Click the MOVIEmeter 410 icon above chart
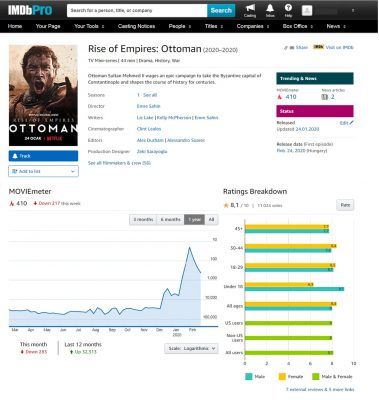379x400 pixels. pyautogui.click(x=12, y=203)
